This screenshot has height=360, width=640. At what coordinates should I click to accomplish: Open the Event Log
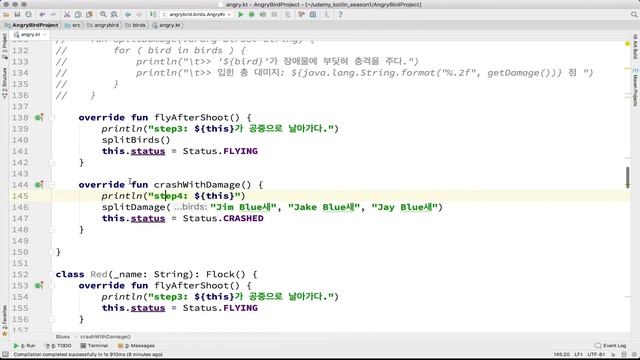(611, 346)
